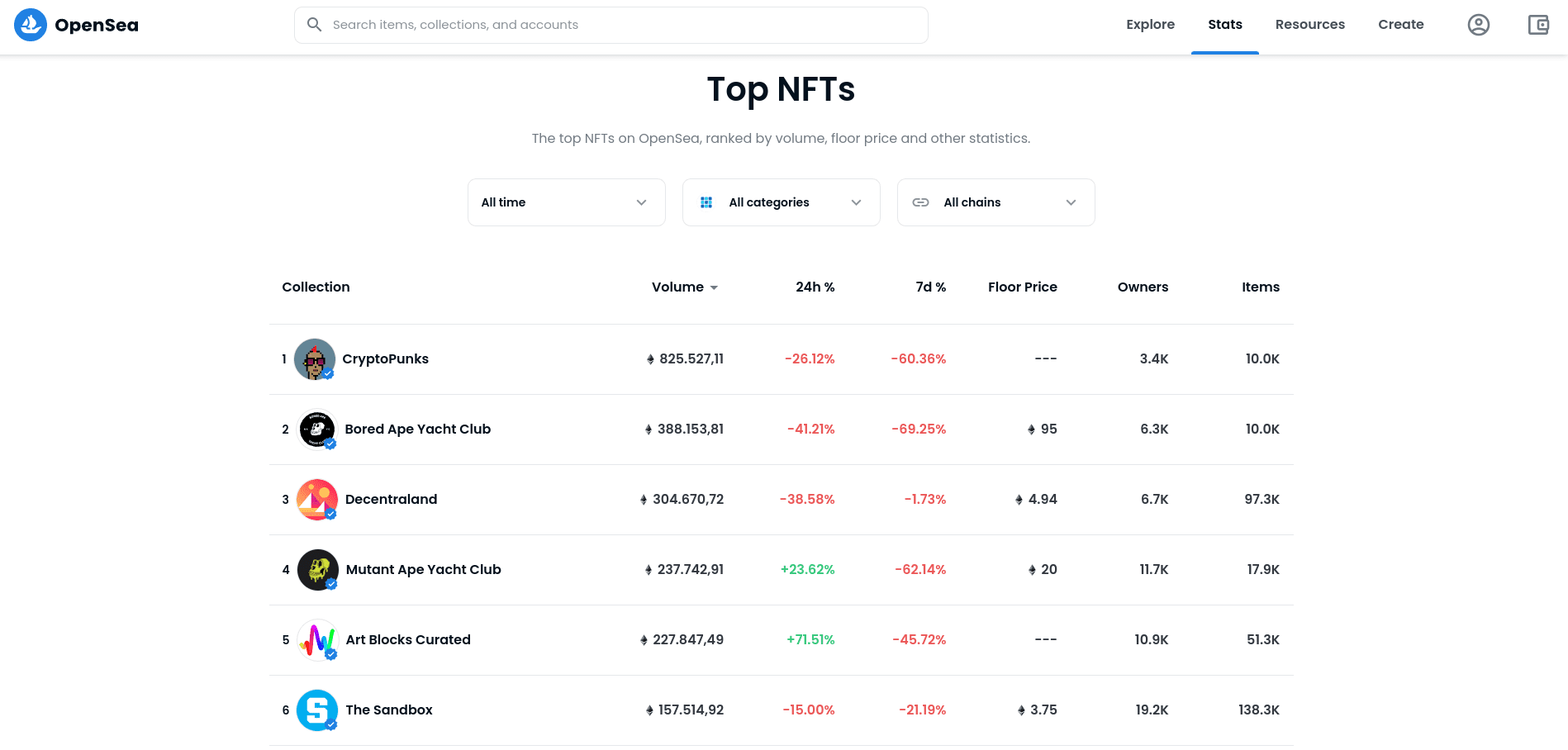Expand the All chains chevron arrow
This screenshot has height=750, width=1568.
click(x=1071, y=202)
